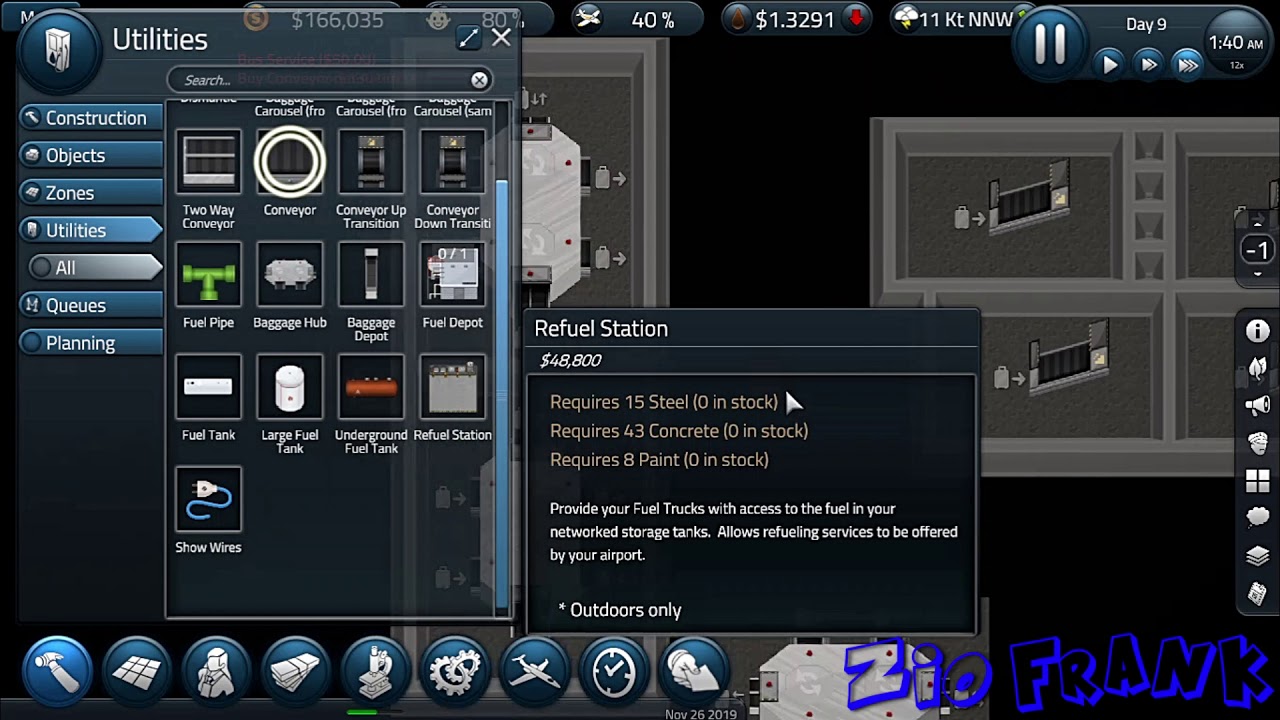Screen dimensions: 1280x720
Task: Open the info icon on right sidebar
Action: coord(1257,332)
